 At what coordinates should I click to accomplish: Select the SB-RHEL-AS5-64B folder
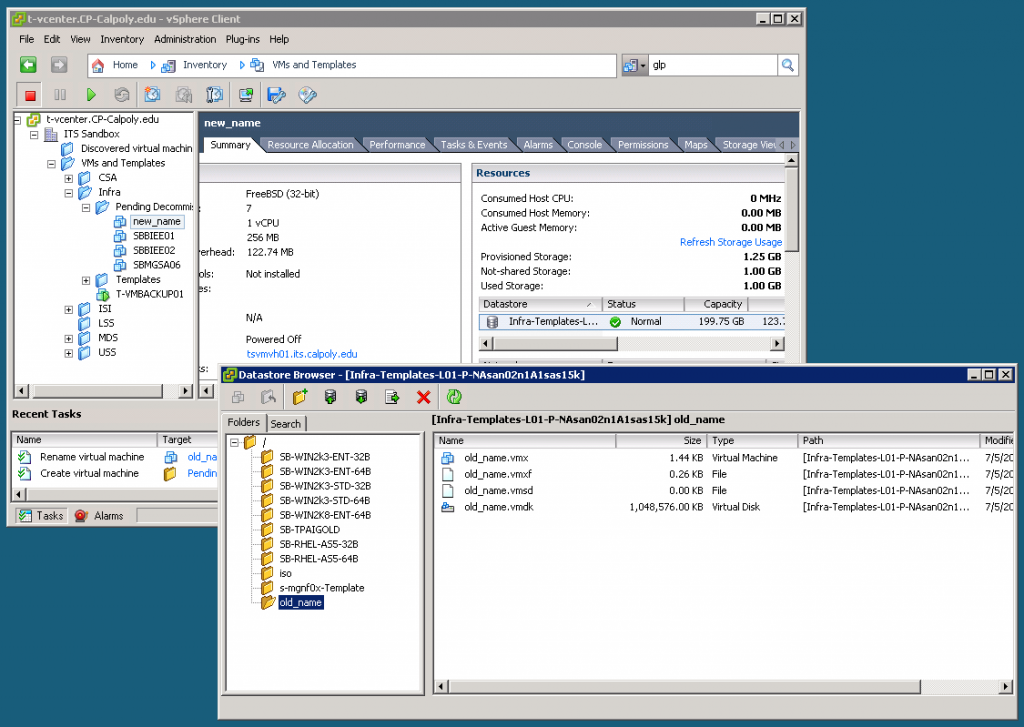319,559
